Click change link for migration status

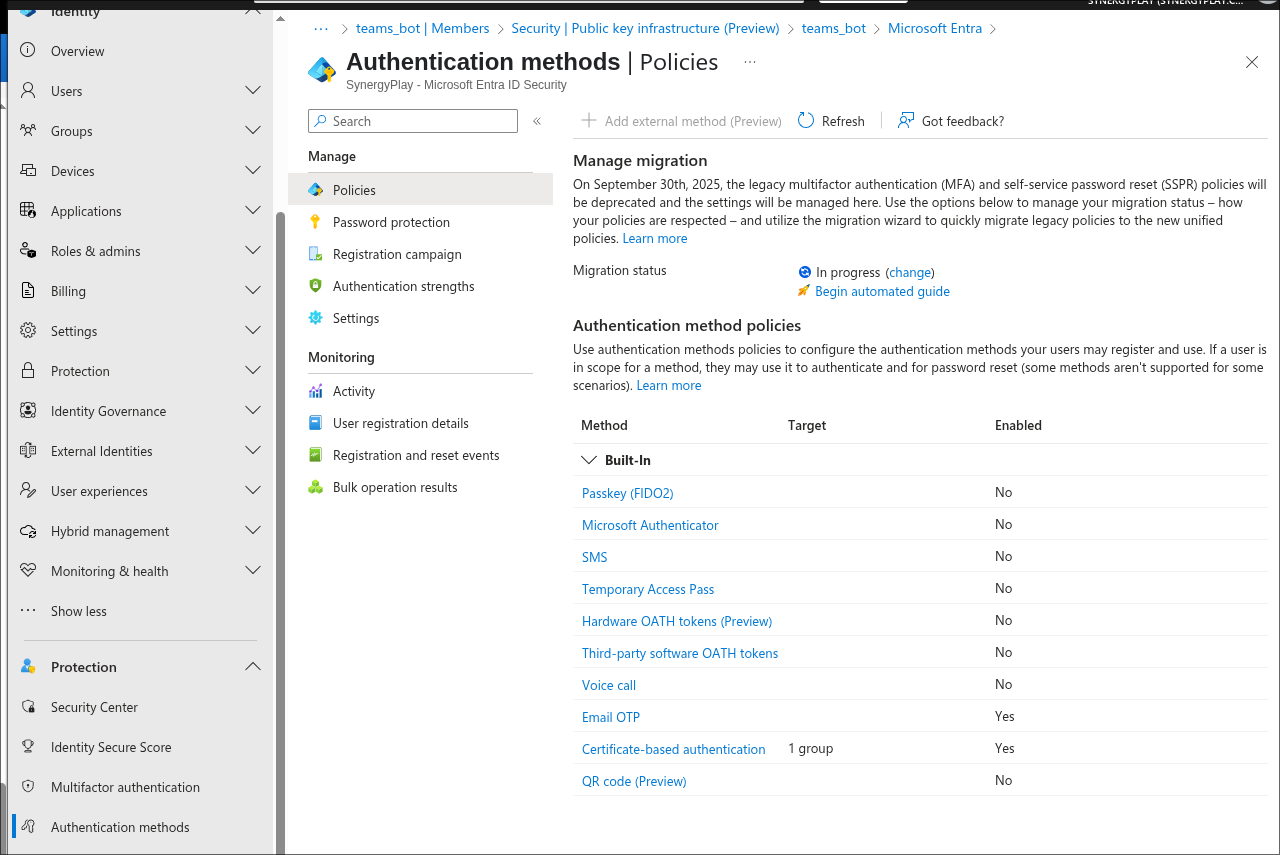point(910,272)
